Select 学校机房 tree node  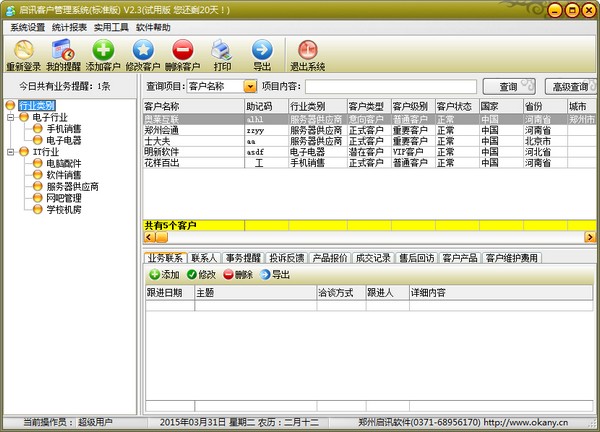click(64, 210)
